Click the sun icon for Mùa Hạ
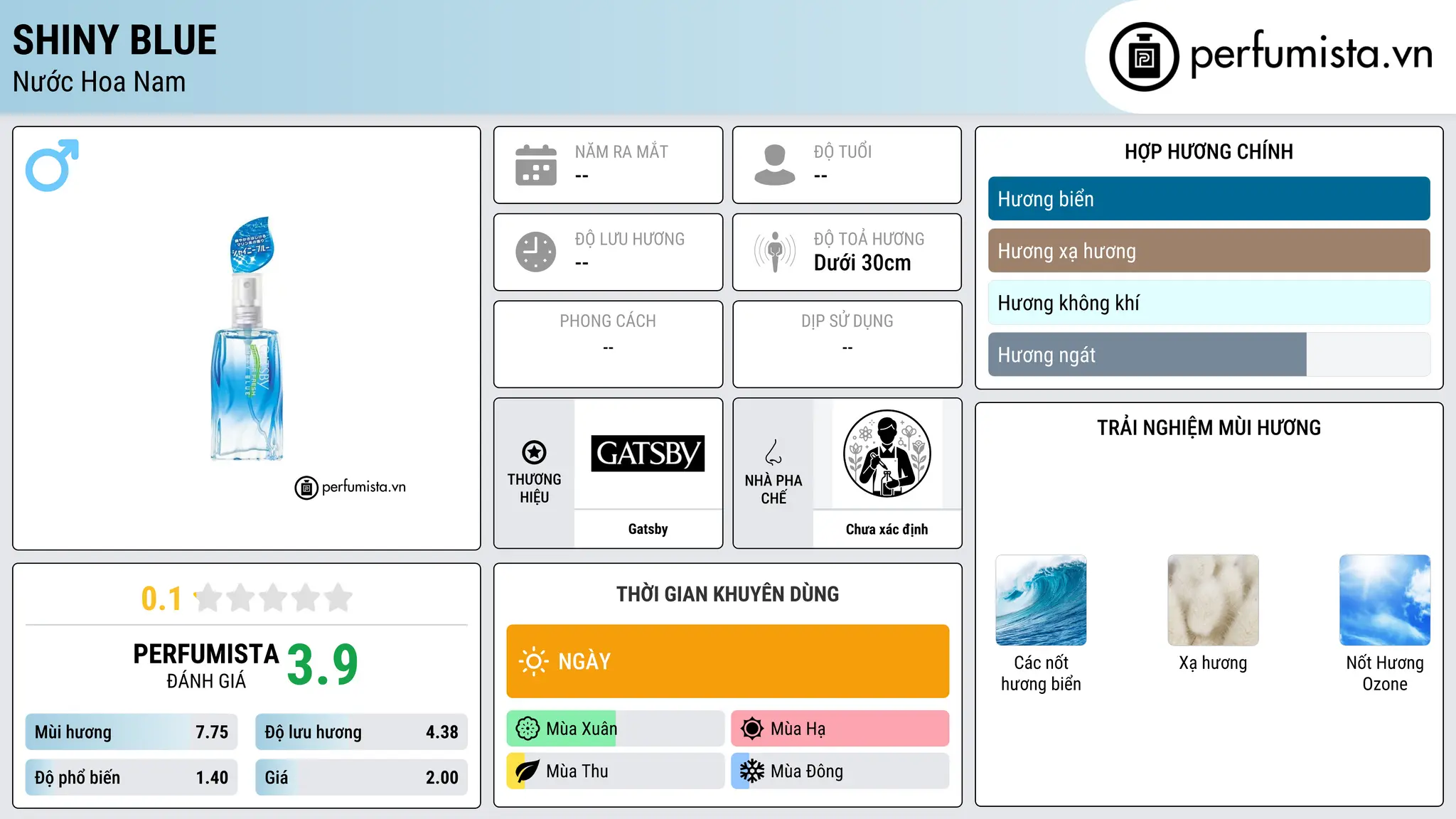 (x=752, y=729)
